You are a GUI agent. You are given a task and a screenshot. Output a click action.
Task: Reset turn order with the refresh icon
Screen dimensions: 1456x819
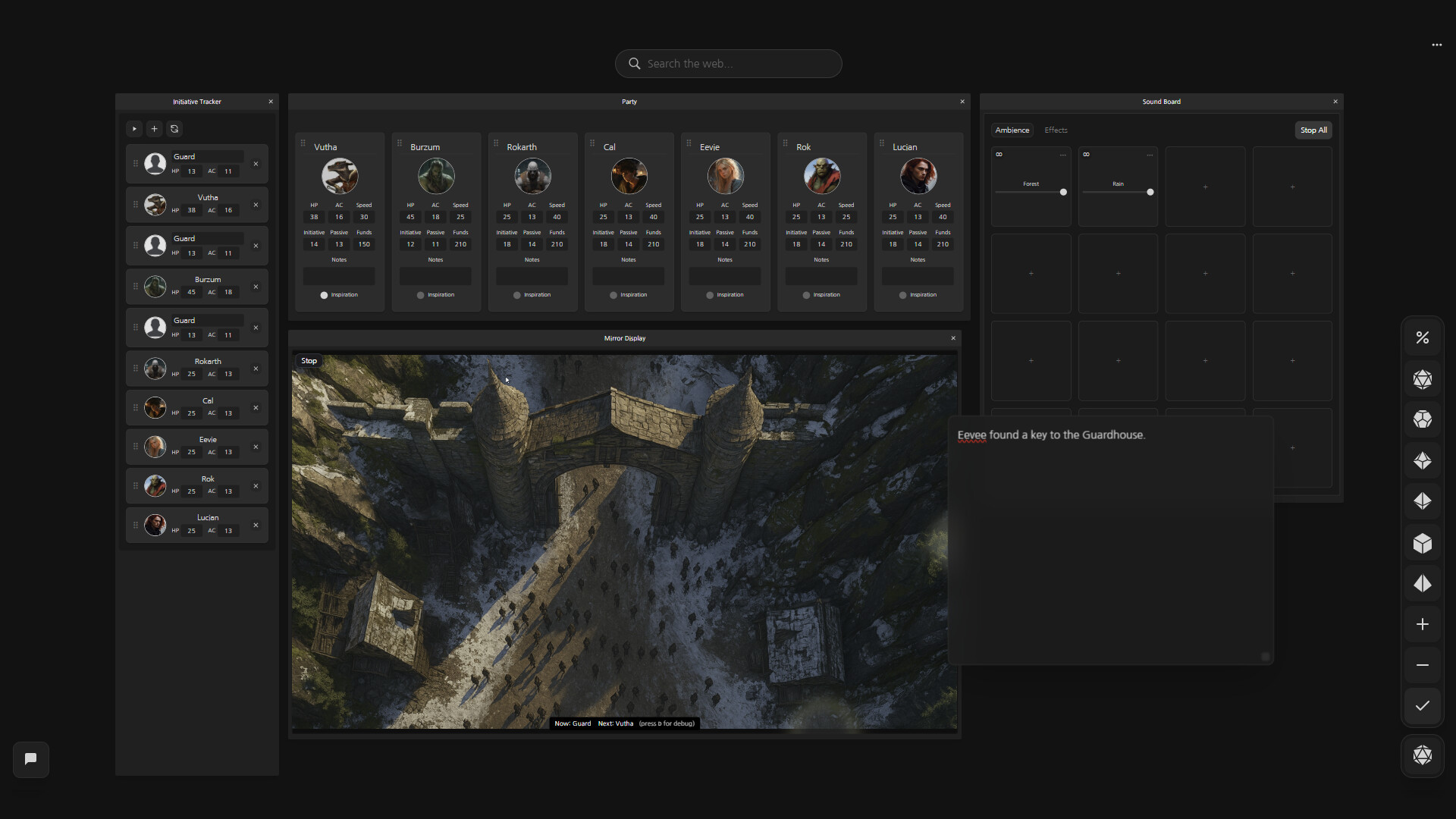pyautogui.click(x=174, y=128)
